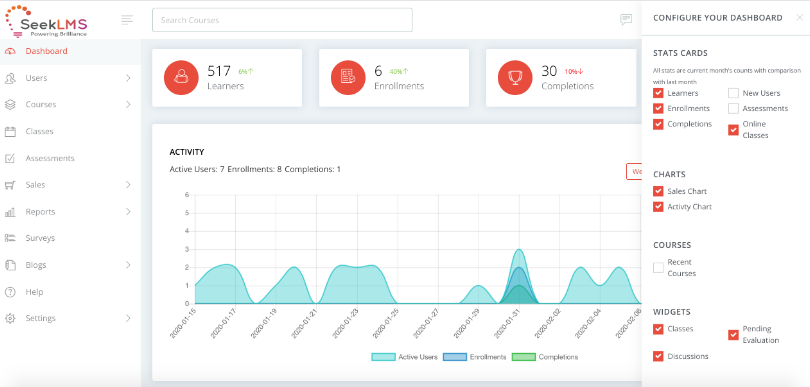This screenshot has width=810, height=387.
Task: Enable the Recent Courses checkbox
Action: pos(658,268)
